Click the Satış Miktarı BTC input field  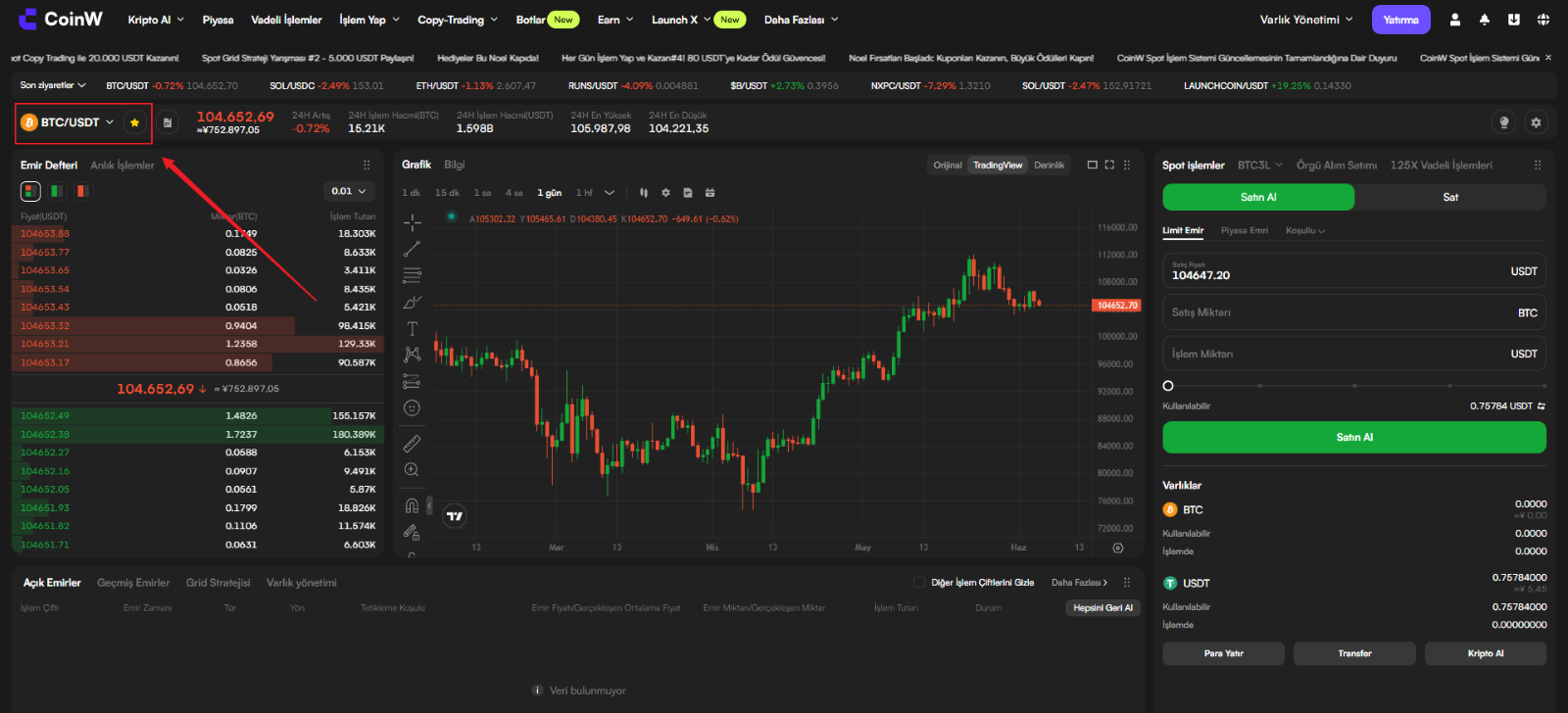click(1354, 312)
